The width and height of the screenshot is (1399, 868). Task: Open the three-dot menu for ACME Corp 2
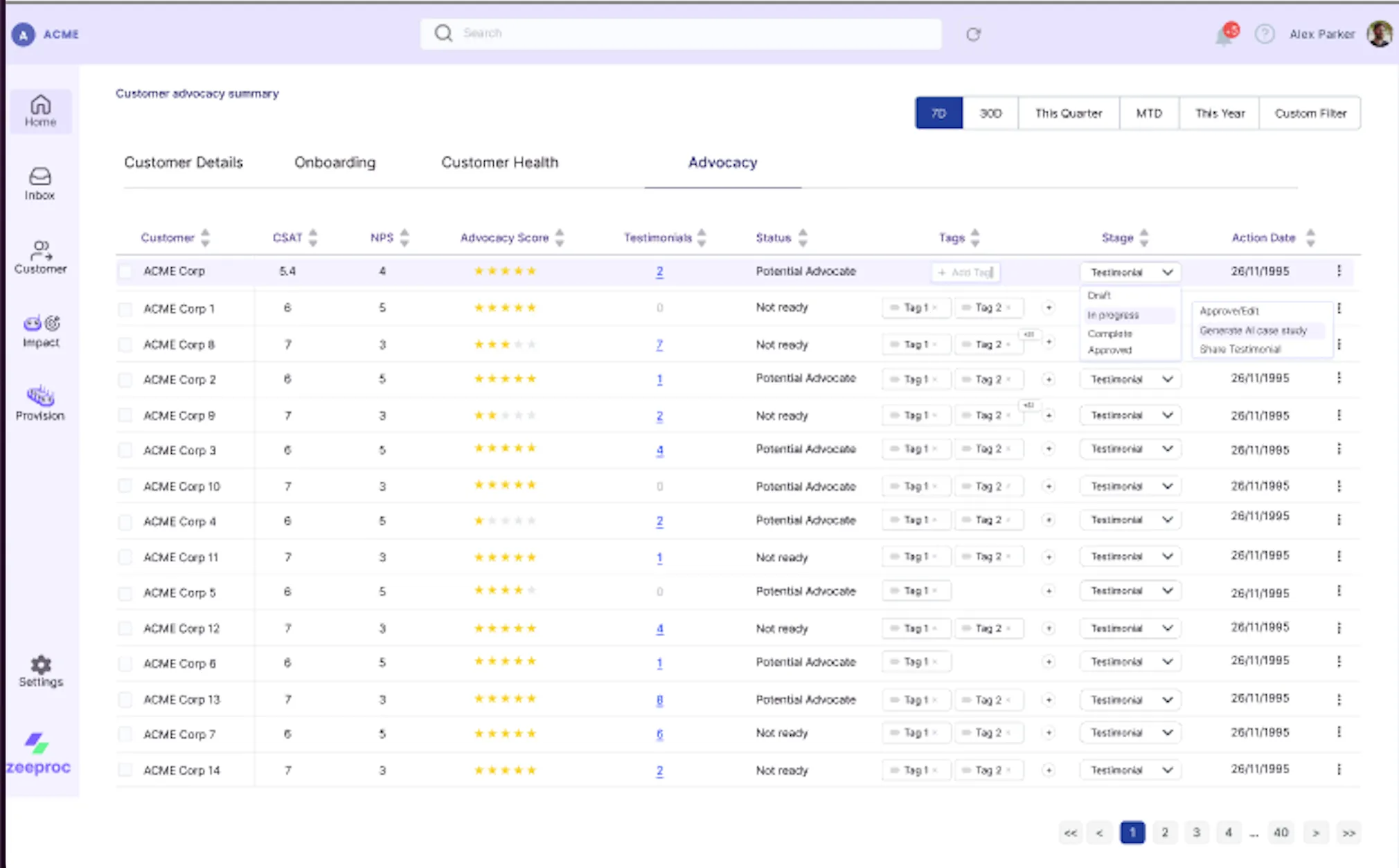[x=1339, y=378]
